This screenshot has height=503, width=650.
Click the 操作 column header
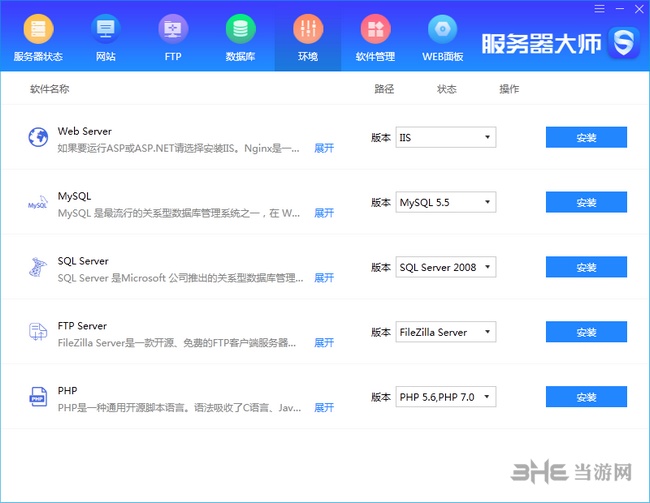[x=509, y=89]
